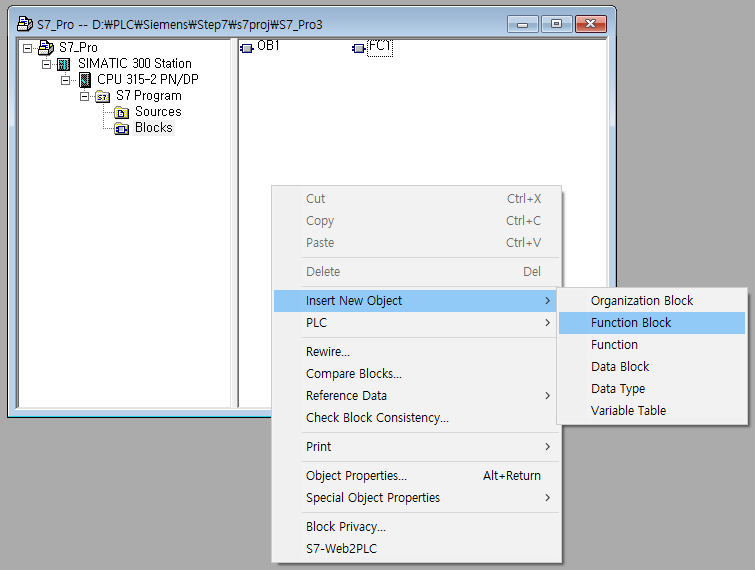Image resolution: width=755 pixels, height=570 pixels.
Task: Select the Sources label in tree
Action: point(158,112)
